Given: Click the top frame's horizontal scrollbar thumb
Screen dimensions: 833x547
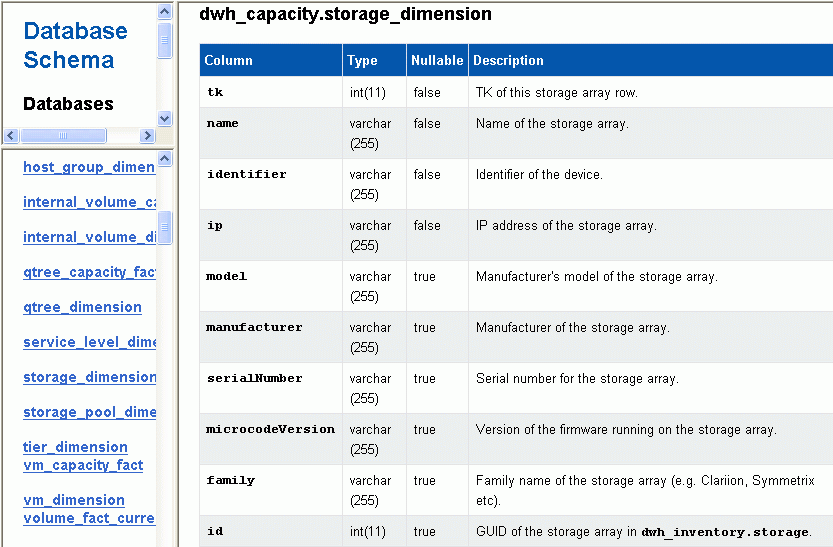Looking at the screenshot, I should click(x=62, y=135).
